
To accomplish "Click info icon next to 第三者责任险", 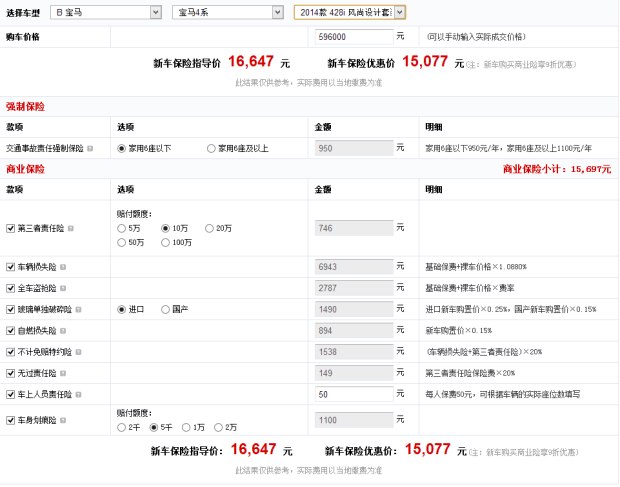I will 71,228.
